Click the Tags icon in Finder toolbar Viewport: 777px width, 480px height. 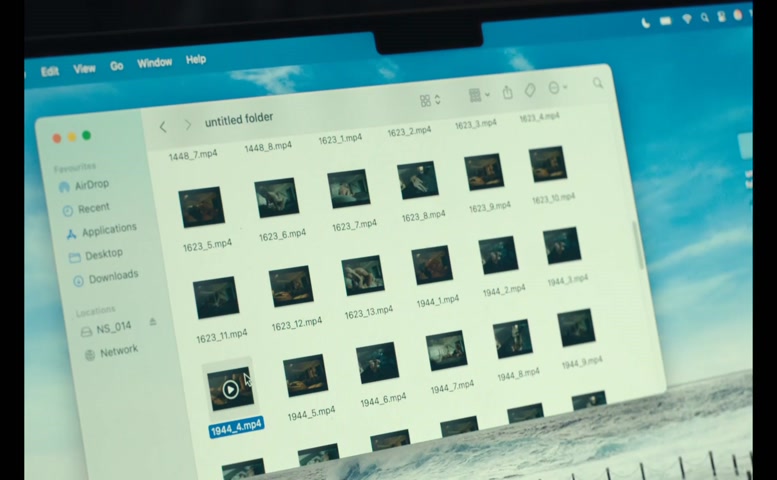click(x=530, y=90)
